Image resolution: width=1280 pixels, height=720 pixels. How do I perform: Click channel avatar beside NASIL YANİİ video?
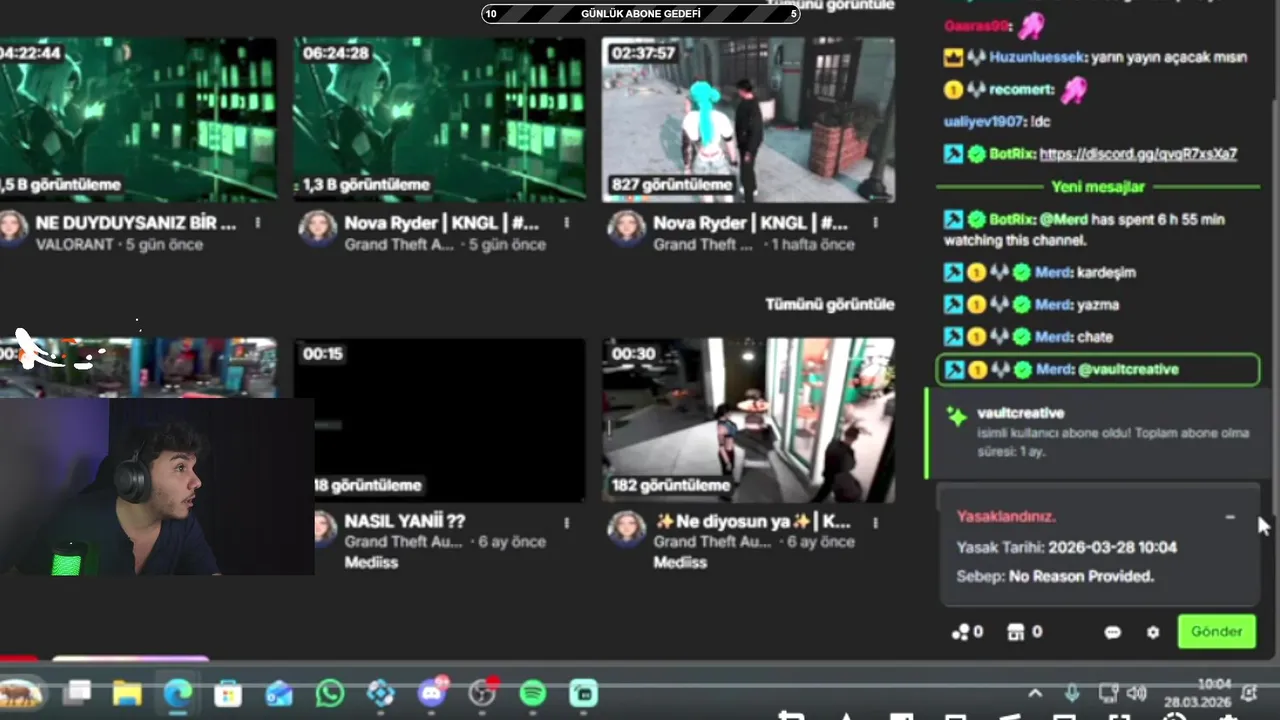(x=323, y=528)
